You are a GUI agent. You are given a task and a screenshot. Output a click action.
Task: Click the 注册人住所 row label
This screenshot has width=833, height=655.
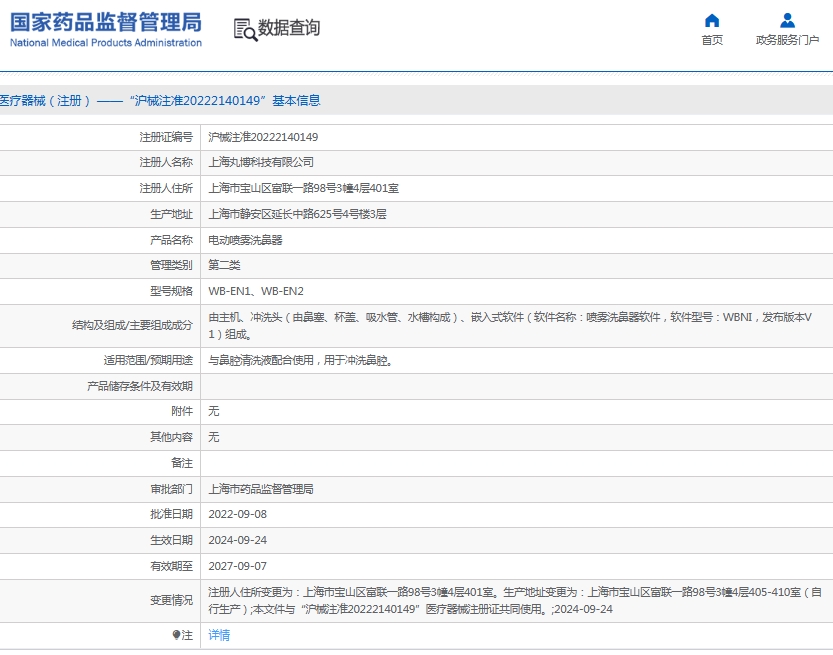tap(166, 188)
